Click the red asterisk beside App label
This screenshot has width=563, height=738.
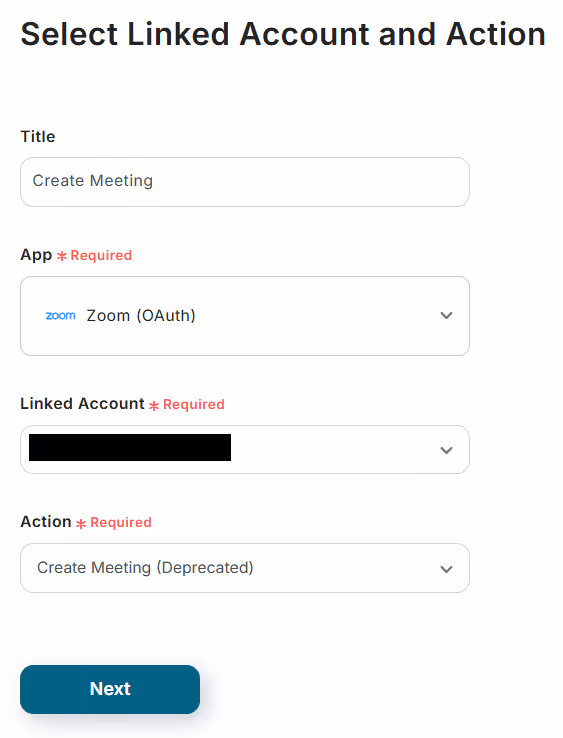click(x=62, y=256)
